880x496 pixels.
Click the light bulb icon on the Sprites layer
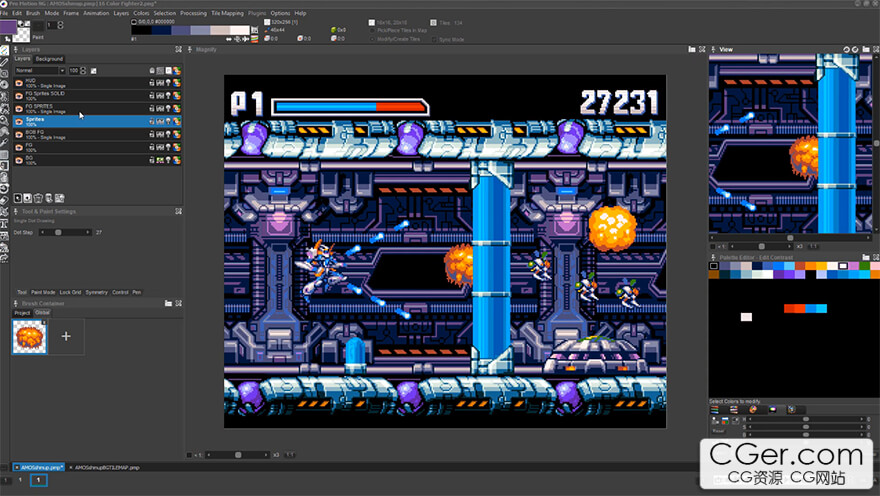(x=168, y=121)
